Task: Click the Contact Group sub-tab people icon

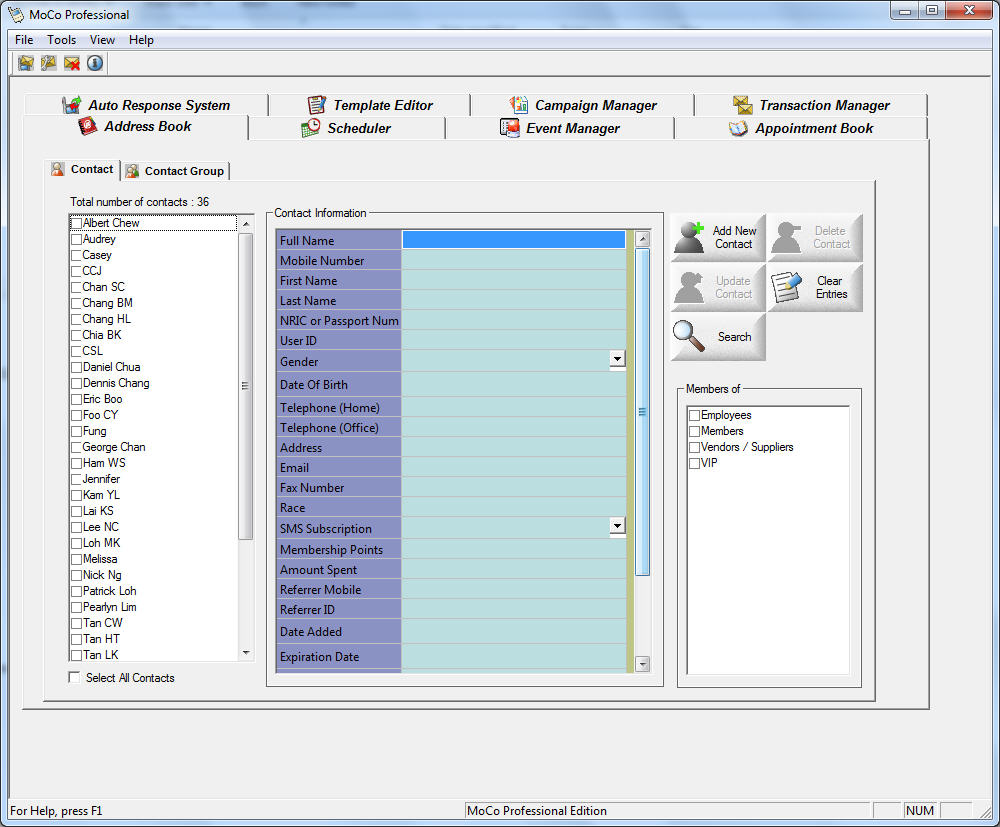Action: click(132, 171)
